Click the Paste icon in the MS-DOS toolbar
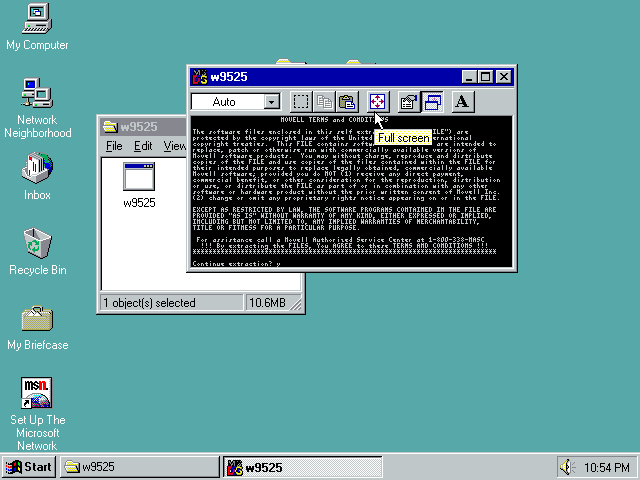This screenshot has height=480, width=640. 347,102
